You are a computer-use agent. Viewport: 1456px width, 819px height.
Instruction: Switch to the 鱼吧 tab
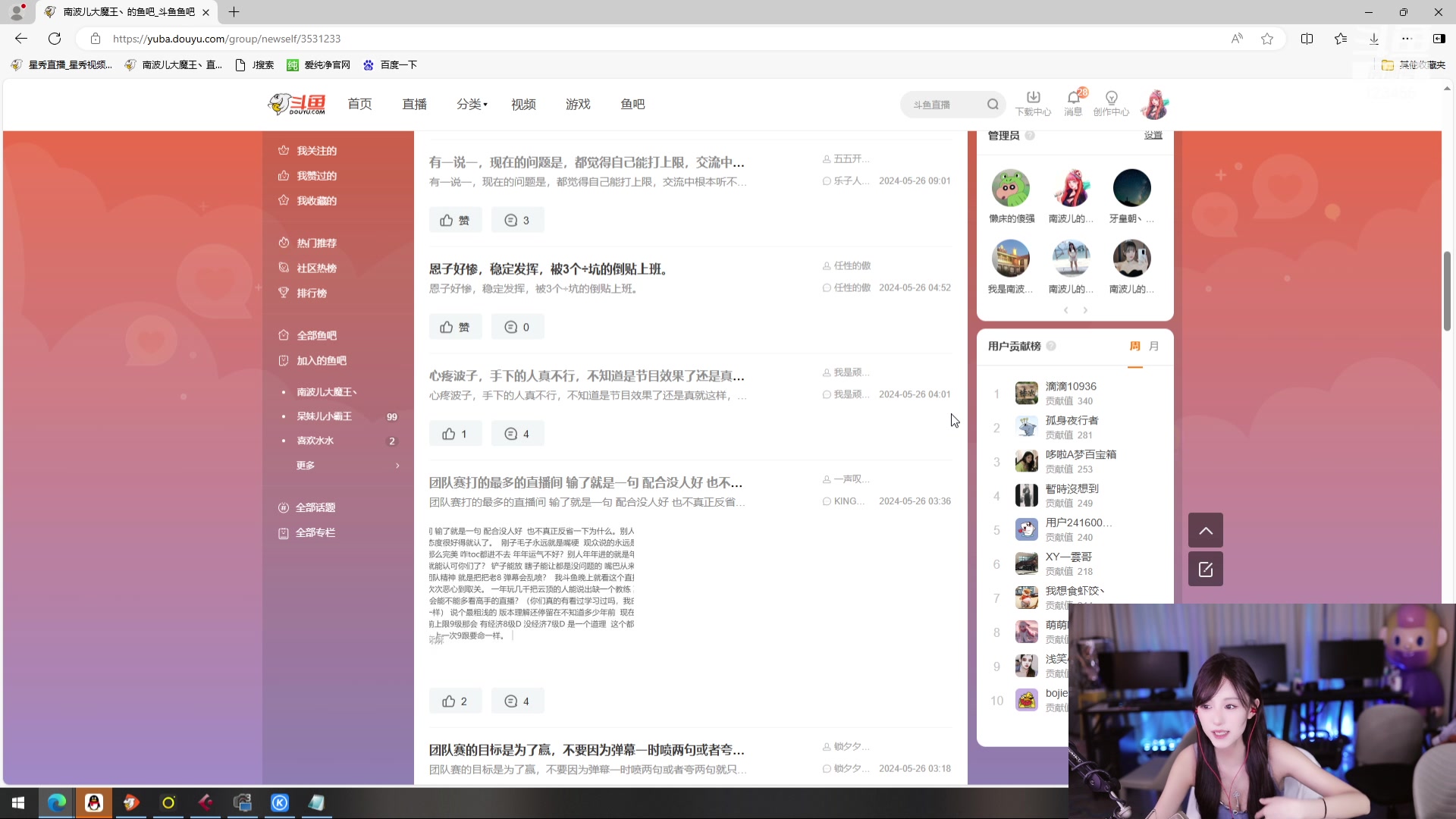pos(632,104)
